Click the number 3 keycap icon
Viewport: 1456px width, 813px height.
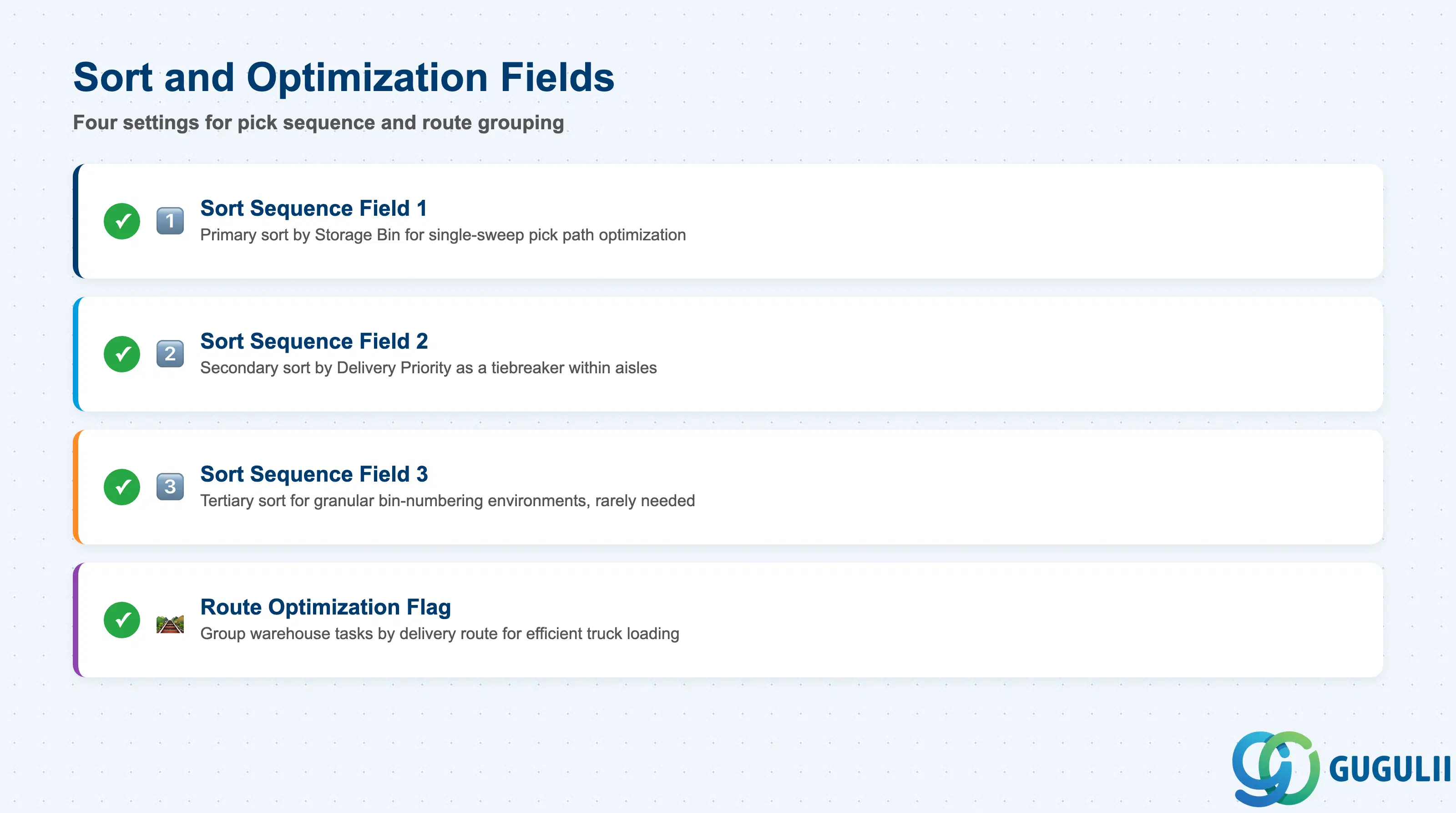(170, 487)
